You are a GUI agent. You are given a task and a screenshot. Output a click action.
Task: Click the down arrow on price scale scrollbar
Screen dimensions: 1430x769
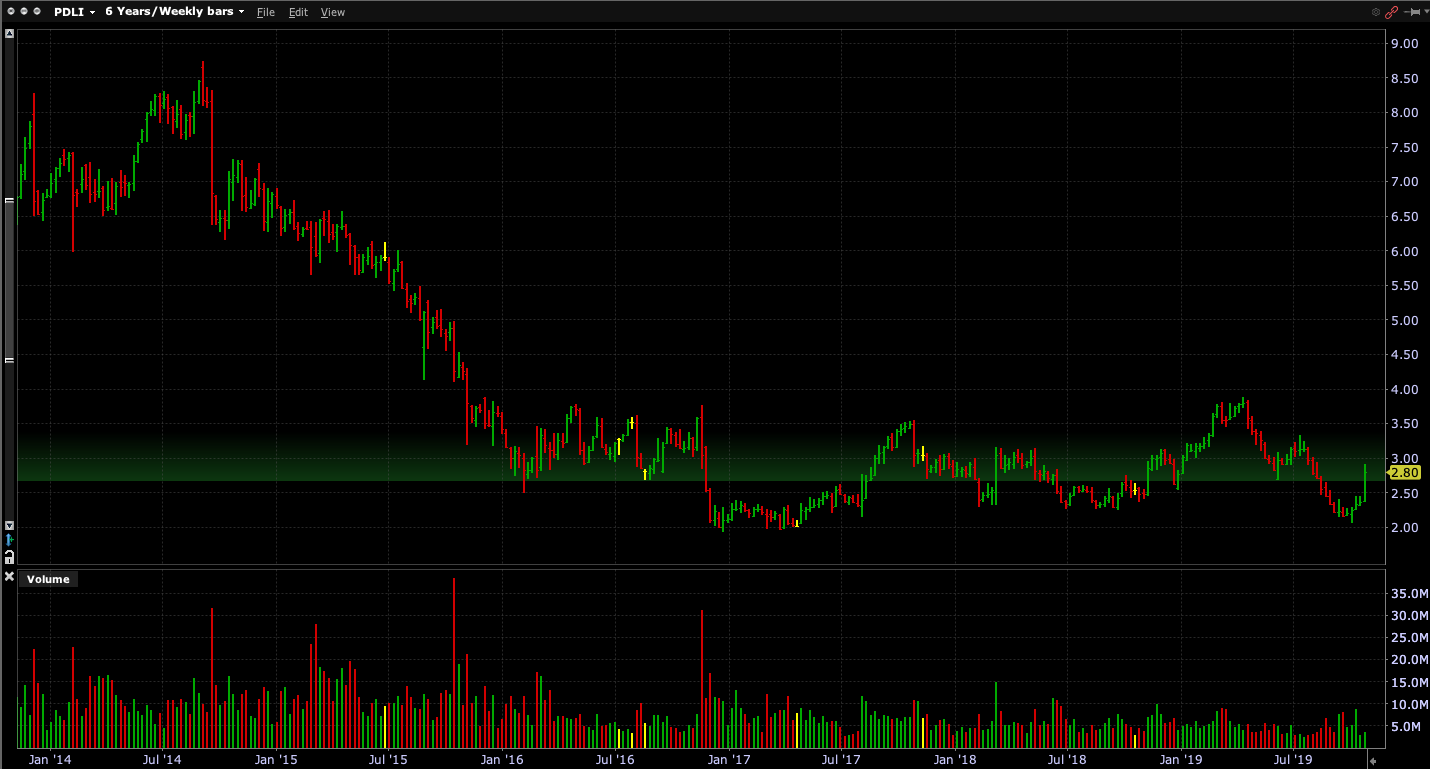pyautogui.click(x=9, y=525)
